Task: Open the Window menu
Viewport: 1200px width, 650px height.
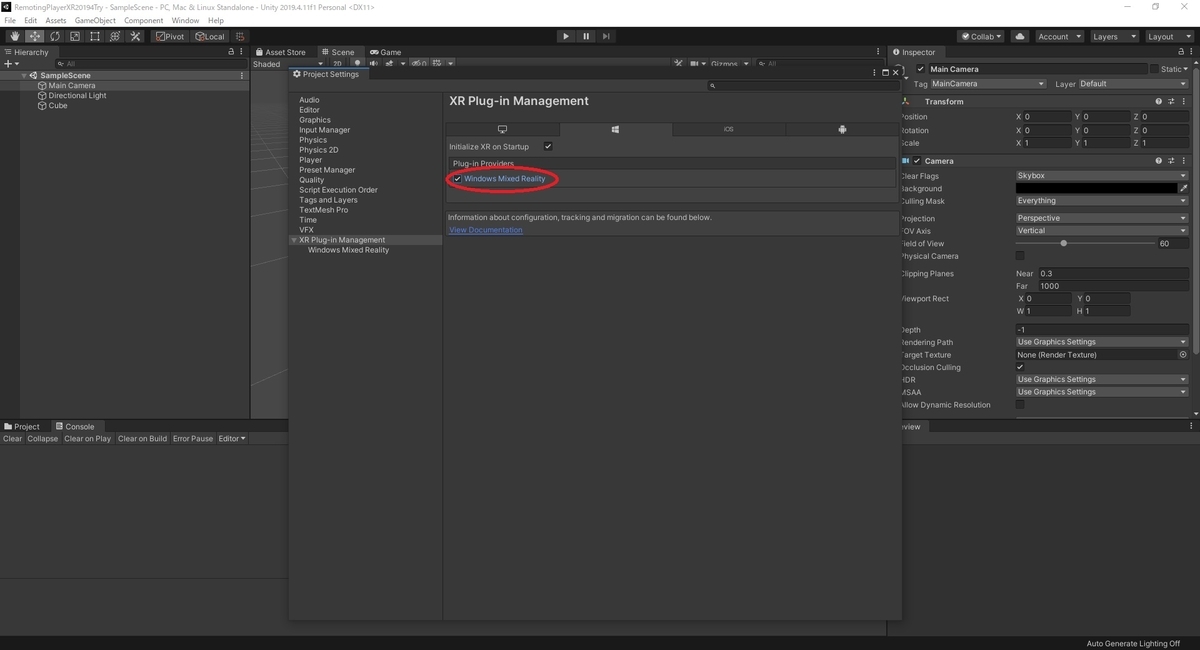Action: coord(185,20)
